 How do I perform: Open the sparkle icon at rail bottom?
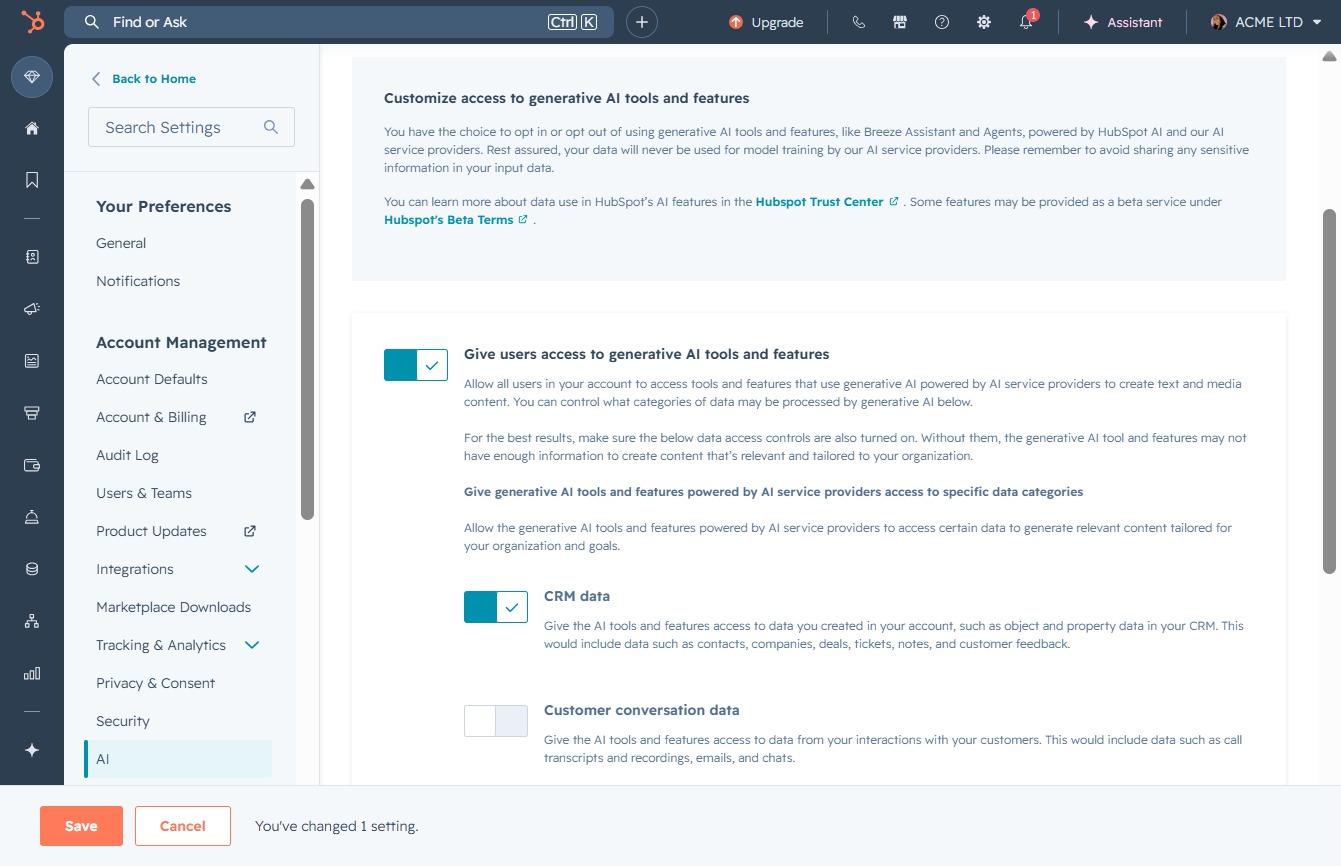(x=32, y=750)
